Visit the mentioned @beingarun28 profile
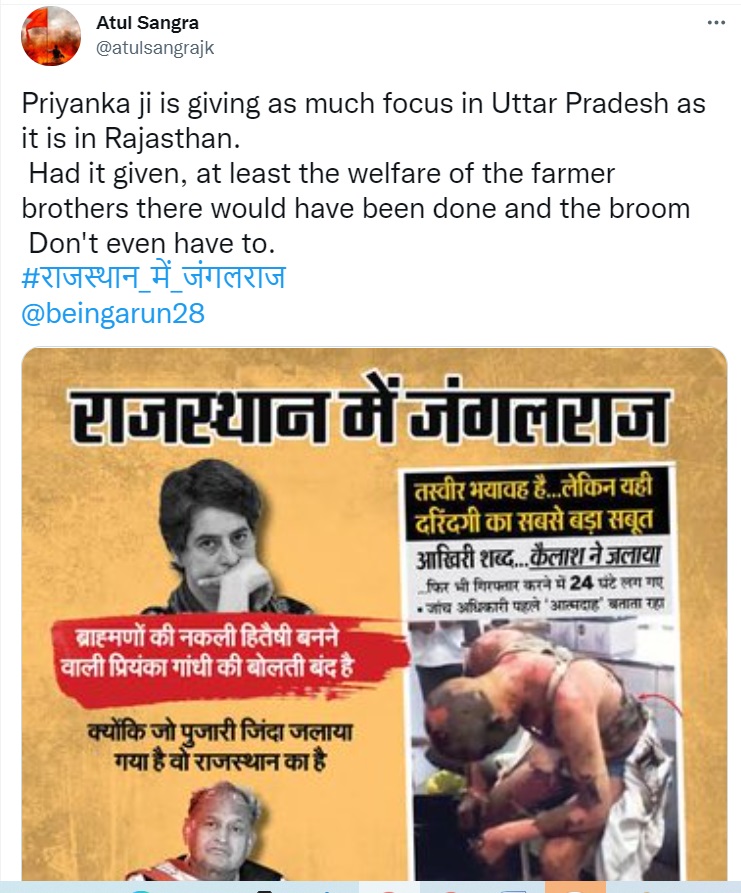Viewport: 741px width, 893px height. 113,314
